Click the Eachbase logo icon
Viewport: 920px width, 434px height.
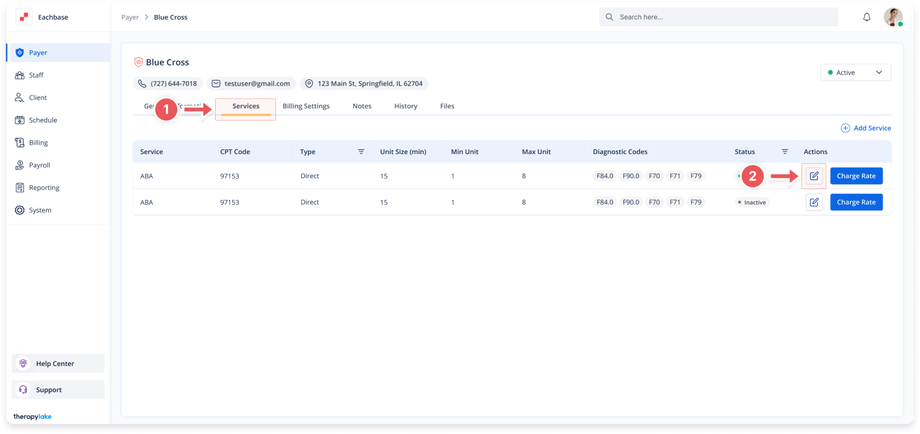pyautogui.click(x=24, y=18)
